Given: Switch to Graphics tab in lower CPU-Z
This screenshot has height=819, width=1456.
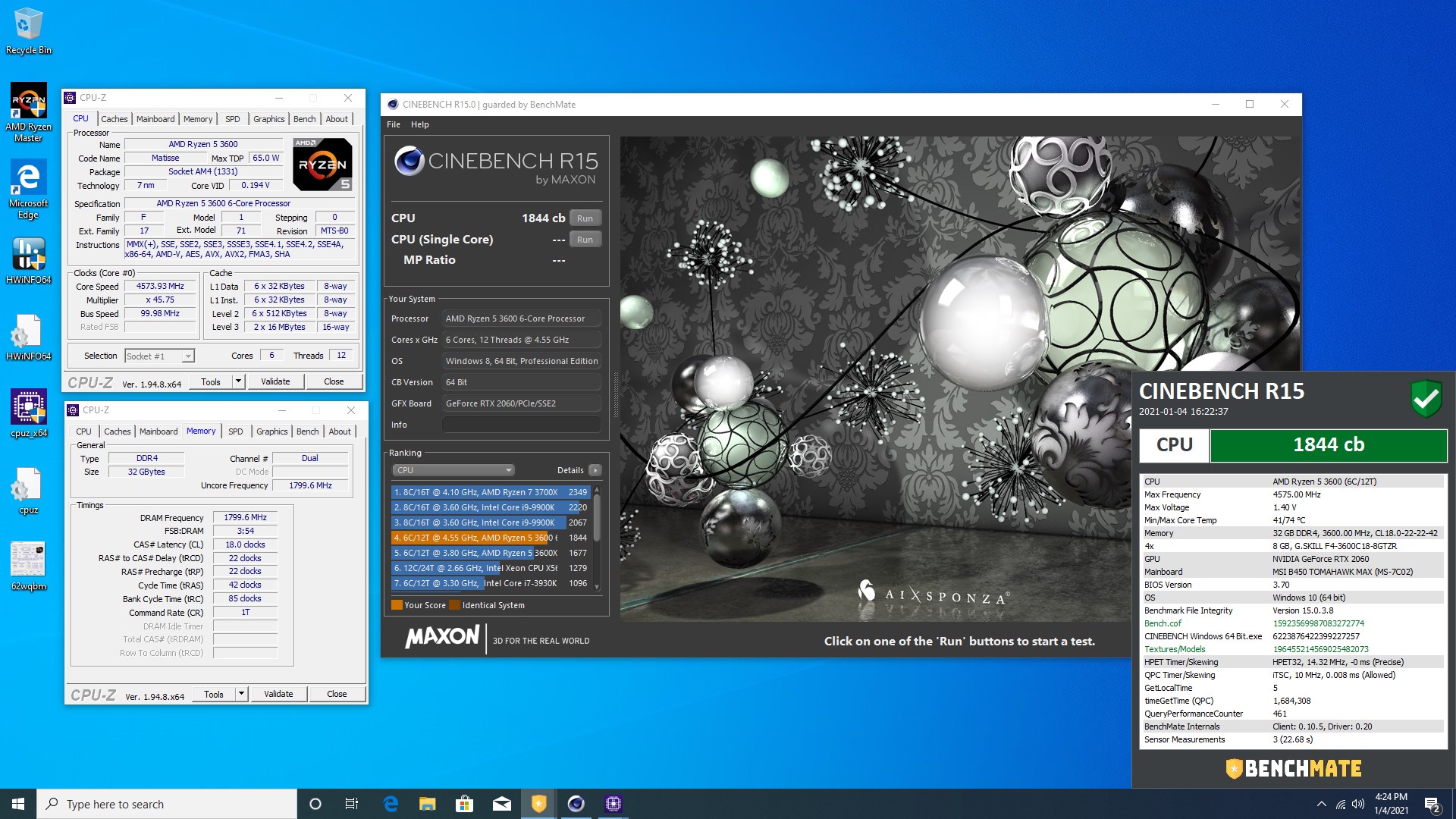Looking at the screenshot, I should coord(272,431).
